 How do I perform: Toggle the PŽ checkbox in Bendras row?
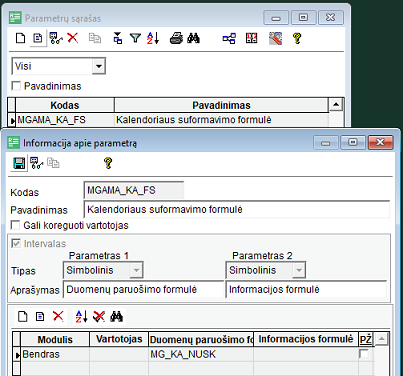coord(364,354)
